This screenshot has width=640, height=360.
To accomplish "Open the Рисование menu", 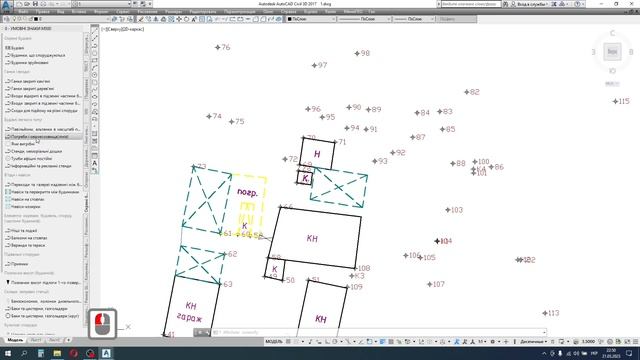I will [x=147, y=11].
